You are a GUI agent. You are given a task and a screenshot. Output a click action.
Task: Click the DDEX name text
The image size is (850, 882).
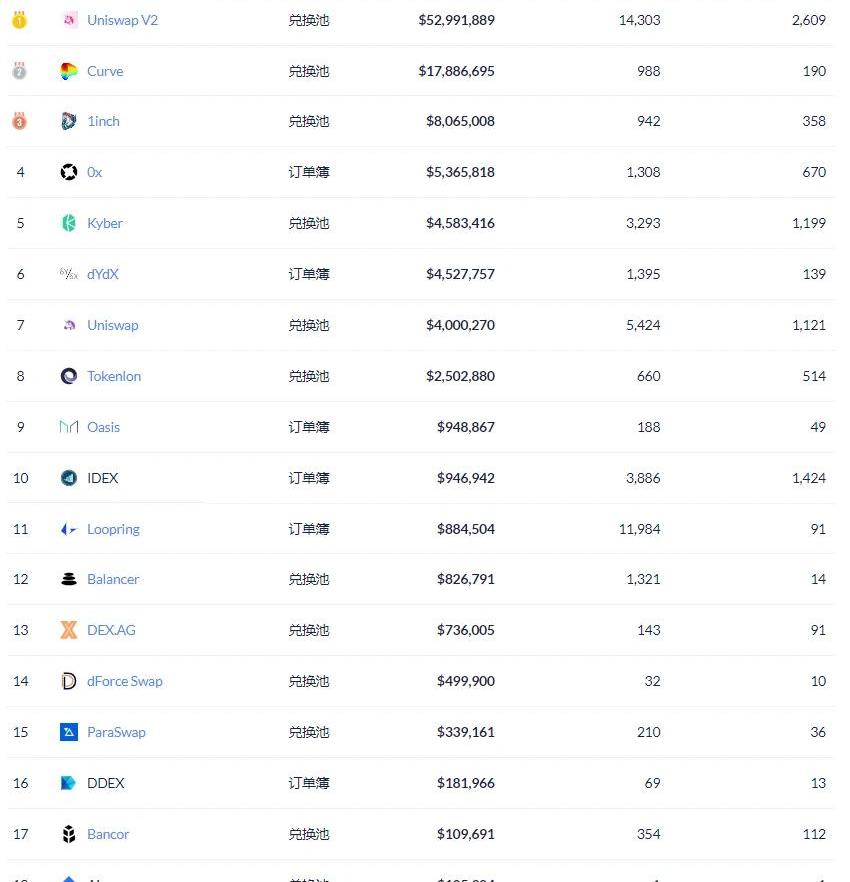(x=105, y=783)
